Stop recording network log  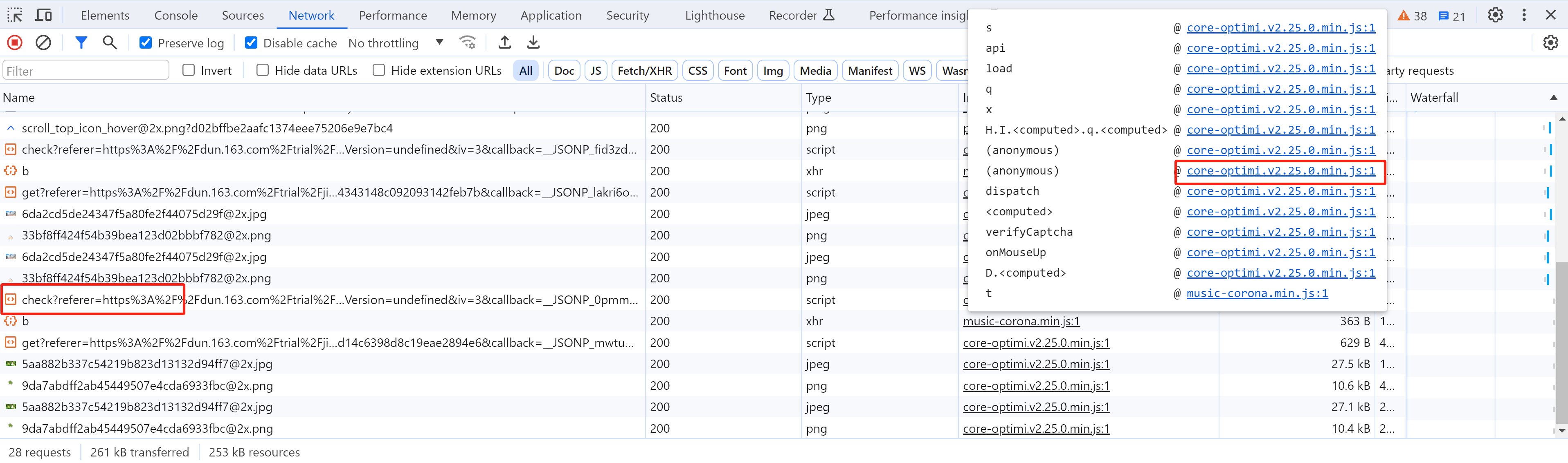[x=15, y=42]
